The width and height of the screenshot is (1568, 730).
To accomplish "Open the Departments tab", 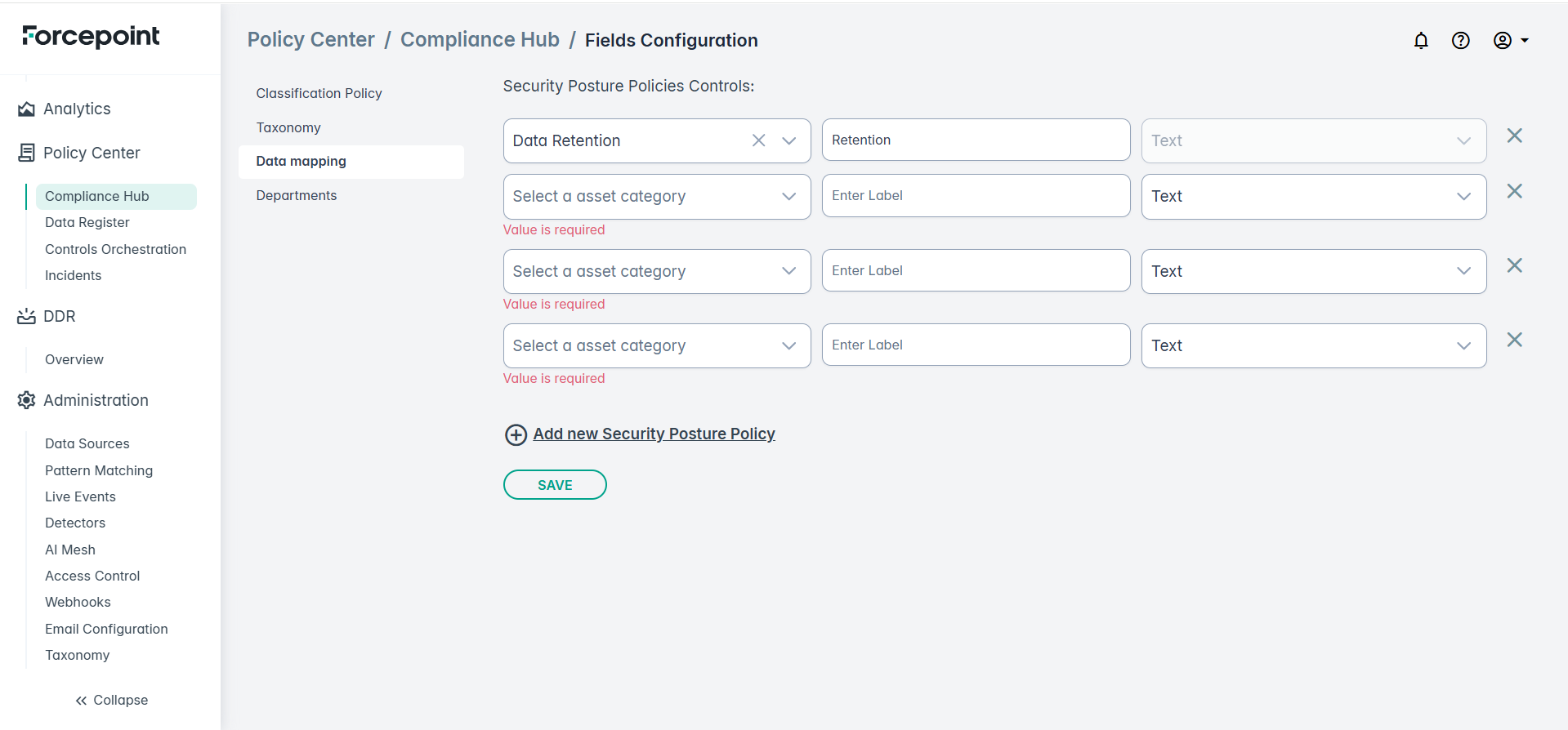I will coord(296,195).
